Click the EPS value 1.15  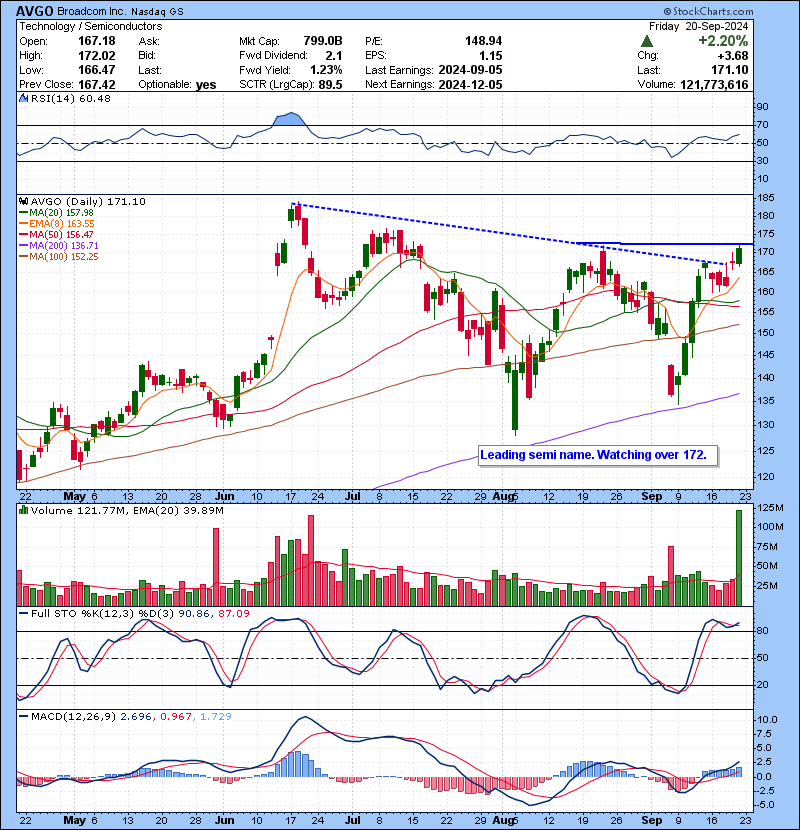491,56
